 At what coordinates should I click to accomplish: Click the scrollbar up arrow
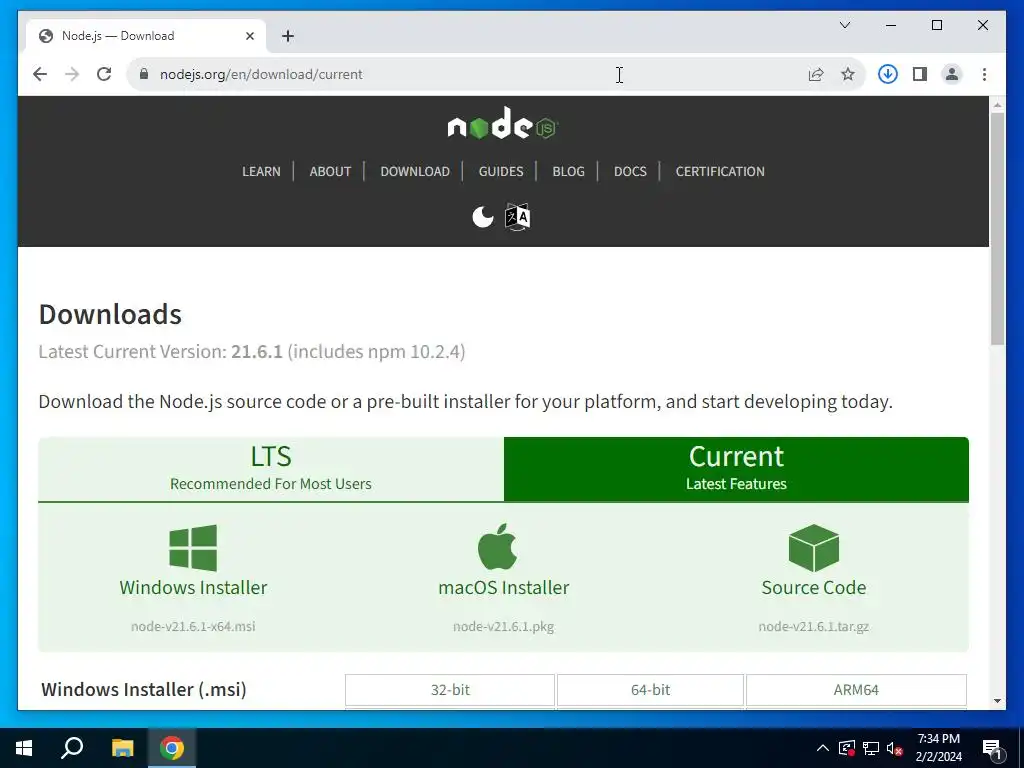(997, 104)
